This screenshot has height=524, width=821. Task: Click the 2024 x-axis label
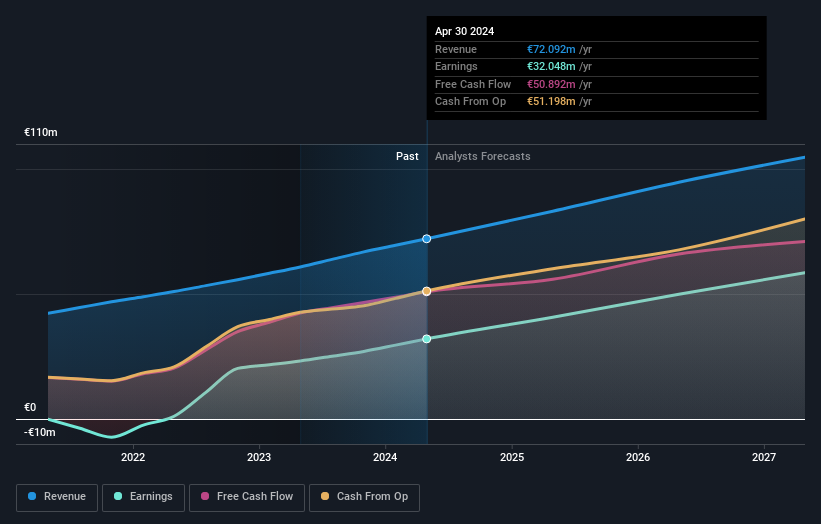(385, 457)
